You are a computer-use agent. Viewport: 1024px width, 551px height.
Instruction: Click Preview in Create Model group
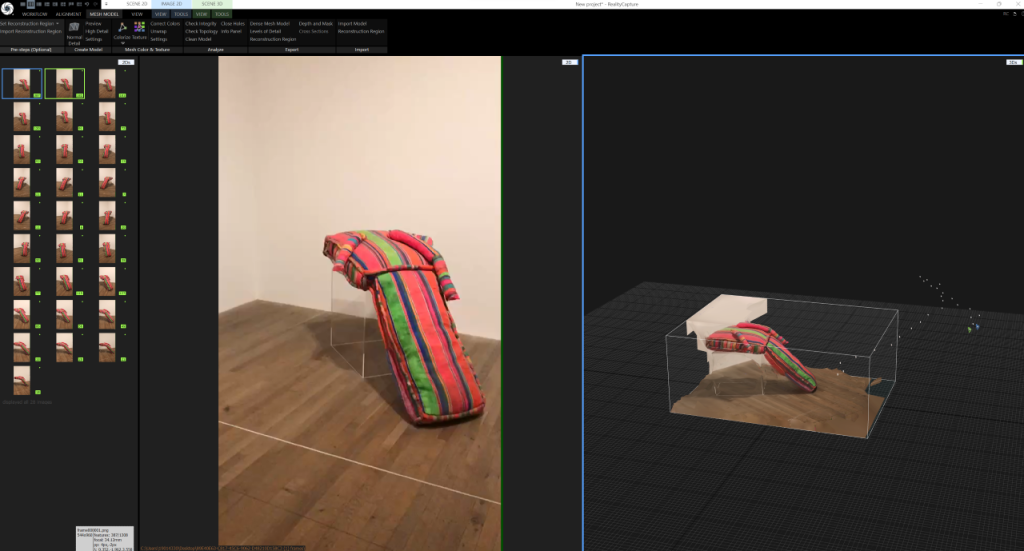point(93,24)
